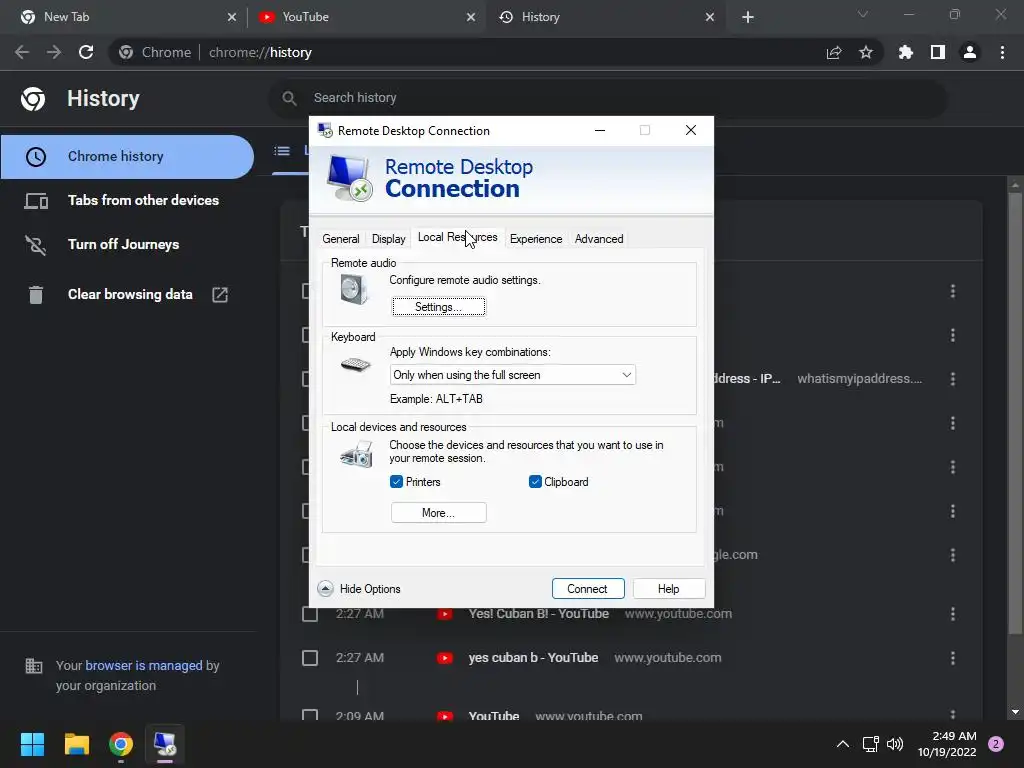Click Chrome tab search chevron
This screenshot has width=1024, height=768.
(x=863, y=14)
